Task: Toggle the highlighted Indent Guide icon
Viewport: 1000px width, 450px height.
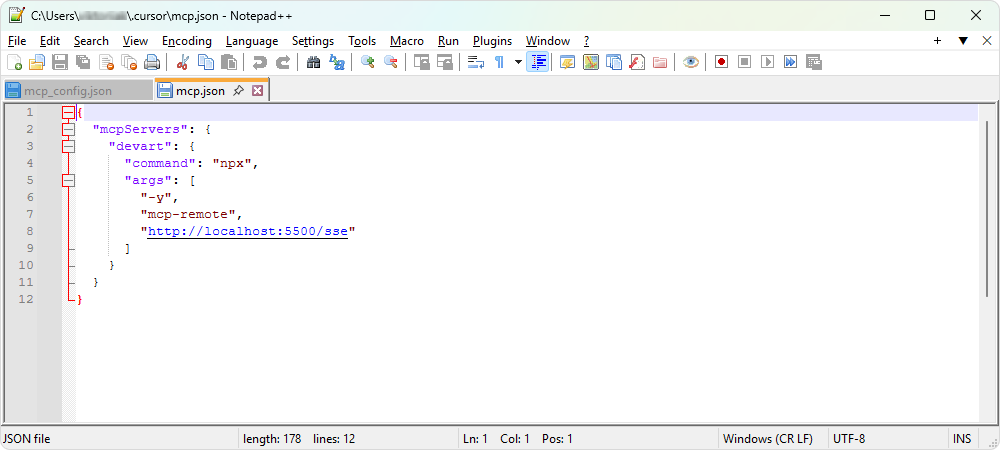Action: point(538,62)
